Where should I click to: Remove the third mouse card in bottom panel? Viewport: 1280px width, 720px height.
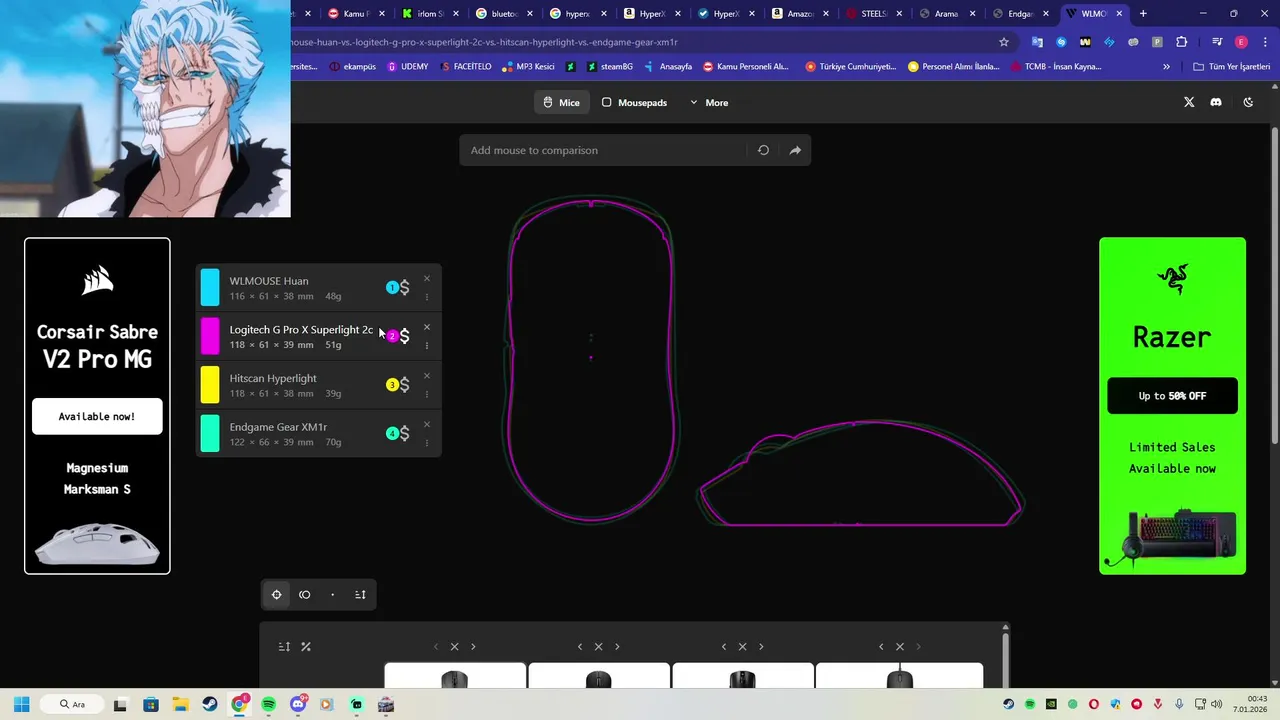pos(743,647)
